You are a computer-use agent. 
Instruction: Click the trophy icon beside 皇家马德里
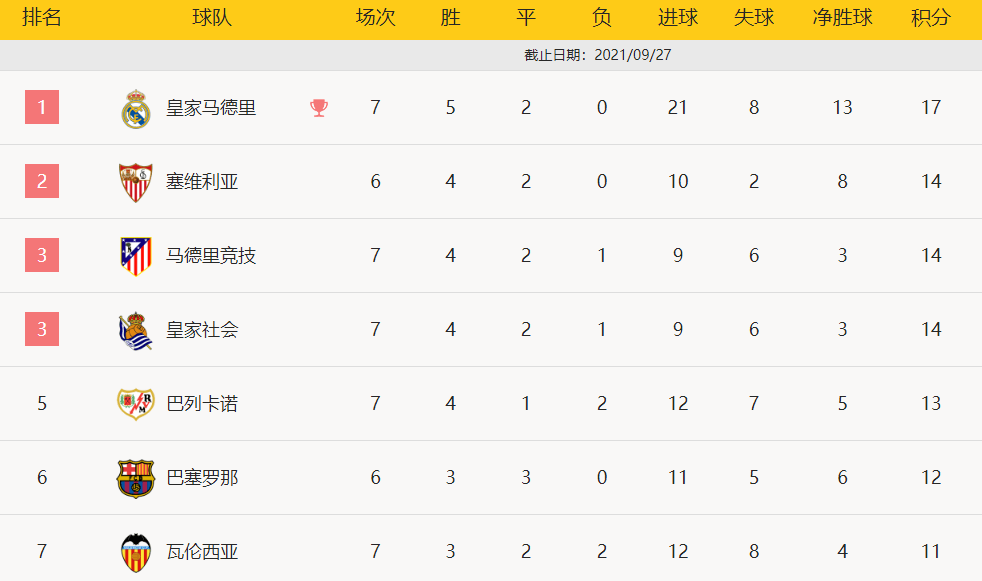coord(319,108)
